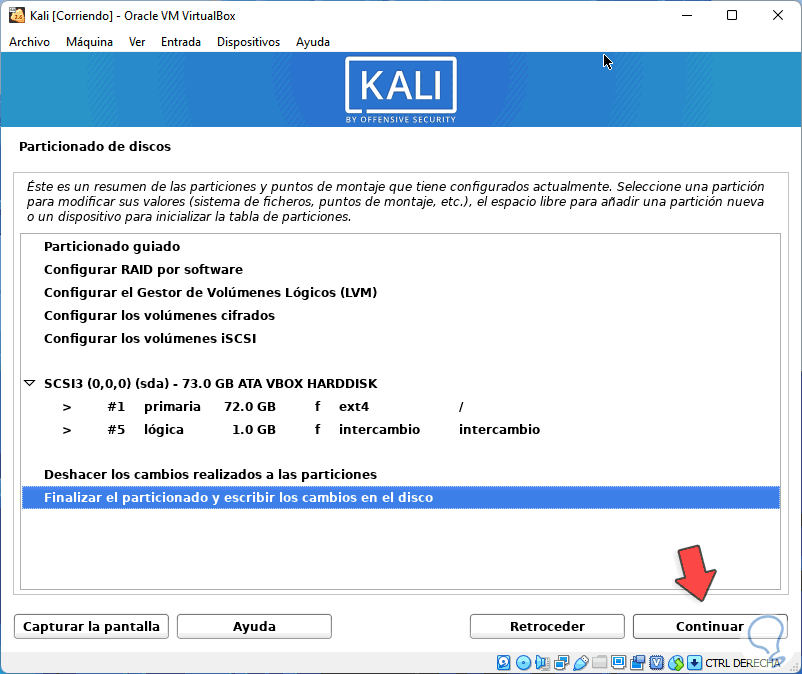
Task: Click the display monitor status icon
Action: pyautogui.click(x=618, y=662)
